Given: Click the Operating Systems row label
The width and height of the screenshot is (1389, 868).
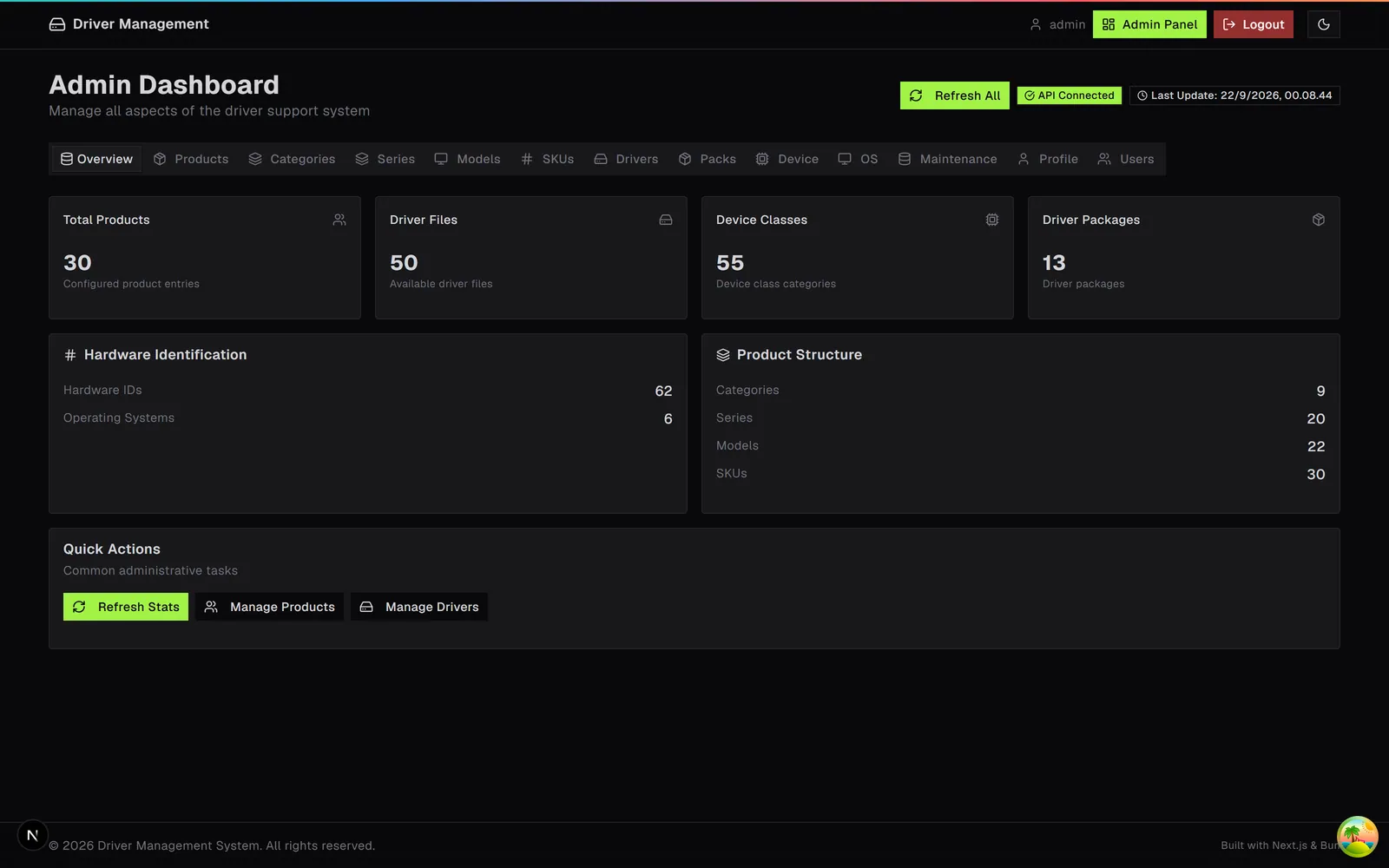Looking at the screenshot, I should 119,418.
